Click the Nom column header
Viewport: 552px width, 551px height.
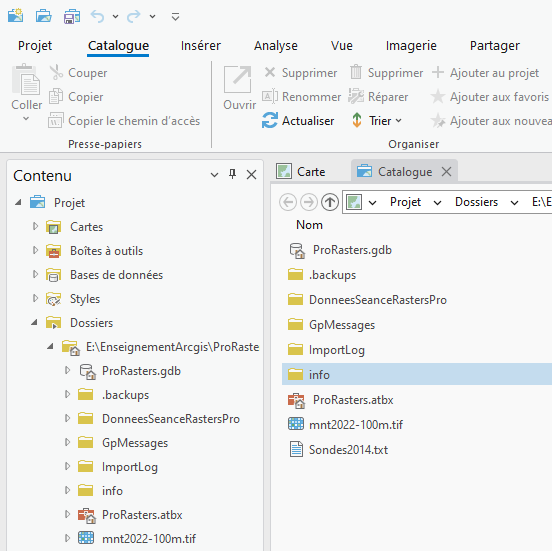[x=309, y=225]
